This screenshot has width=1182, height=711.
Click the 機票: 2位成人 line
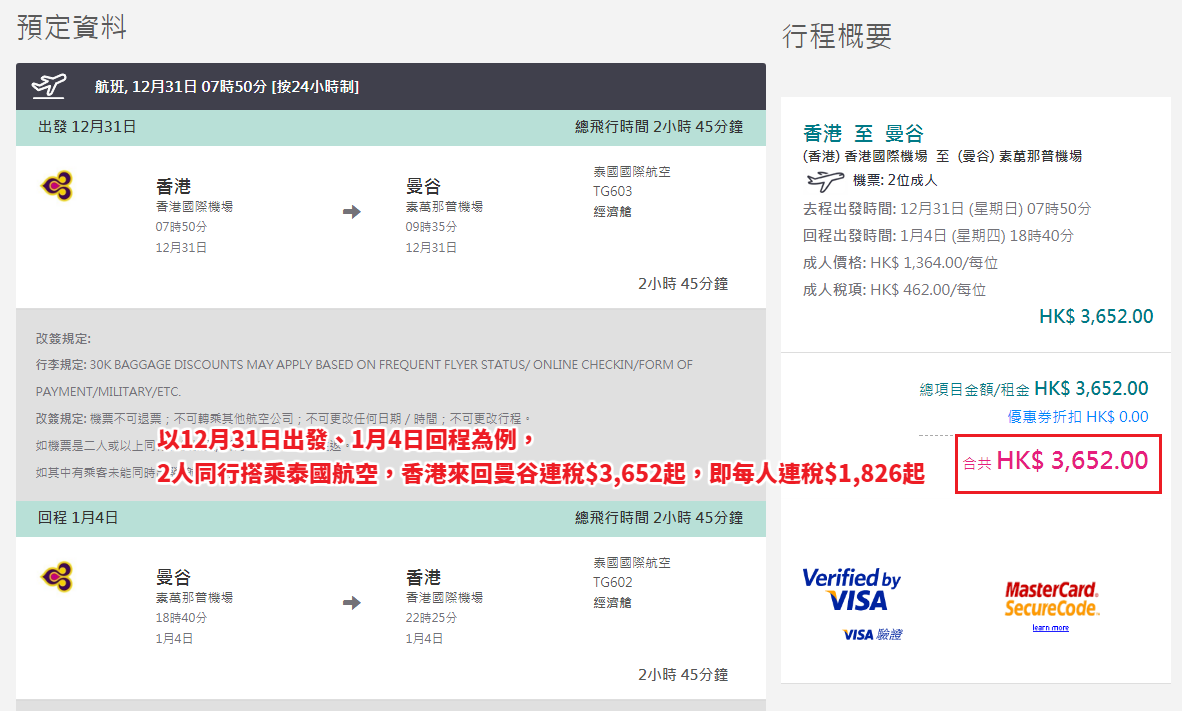coord(895,181)
